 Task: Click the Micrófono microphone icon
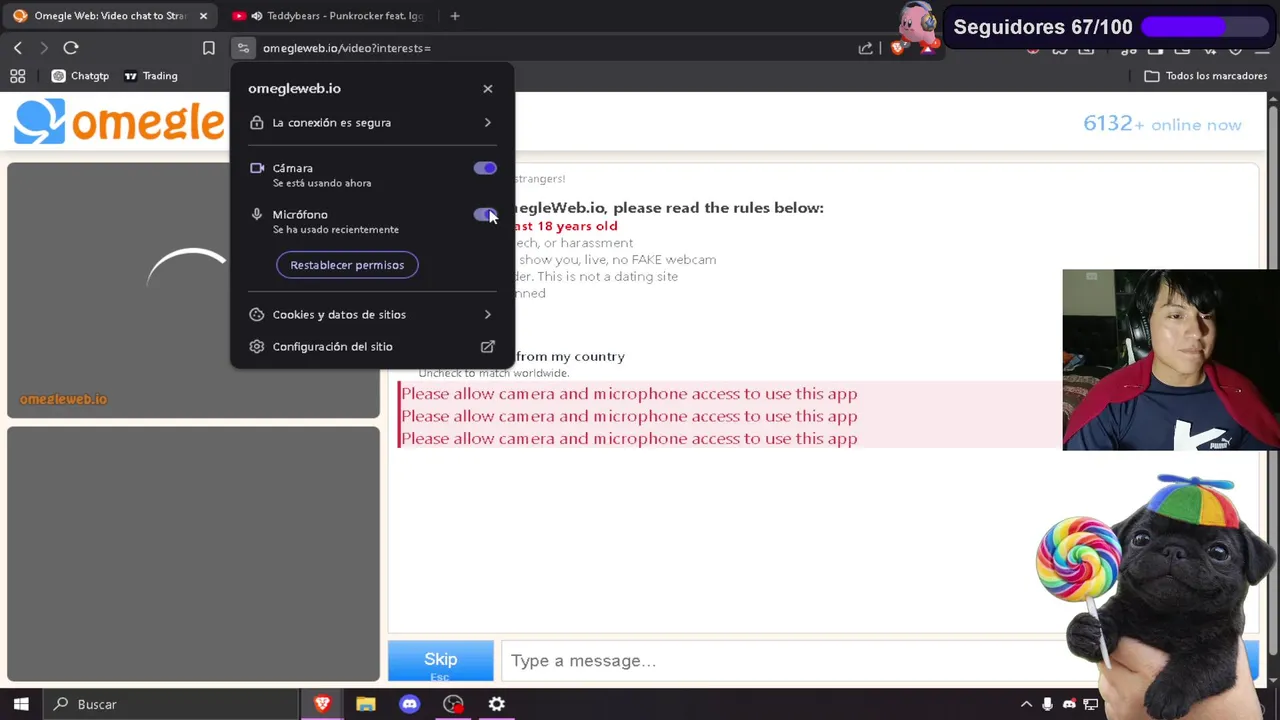pyautogui.click(x=257, y=214)
